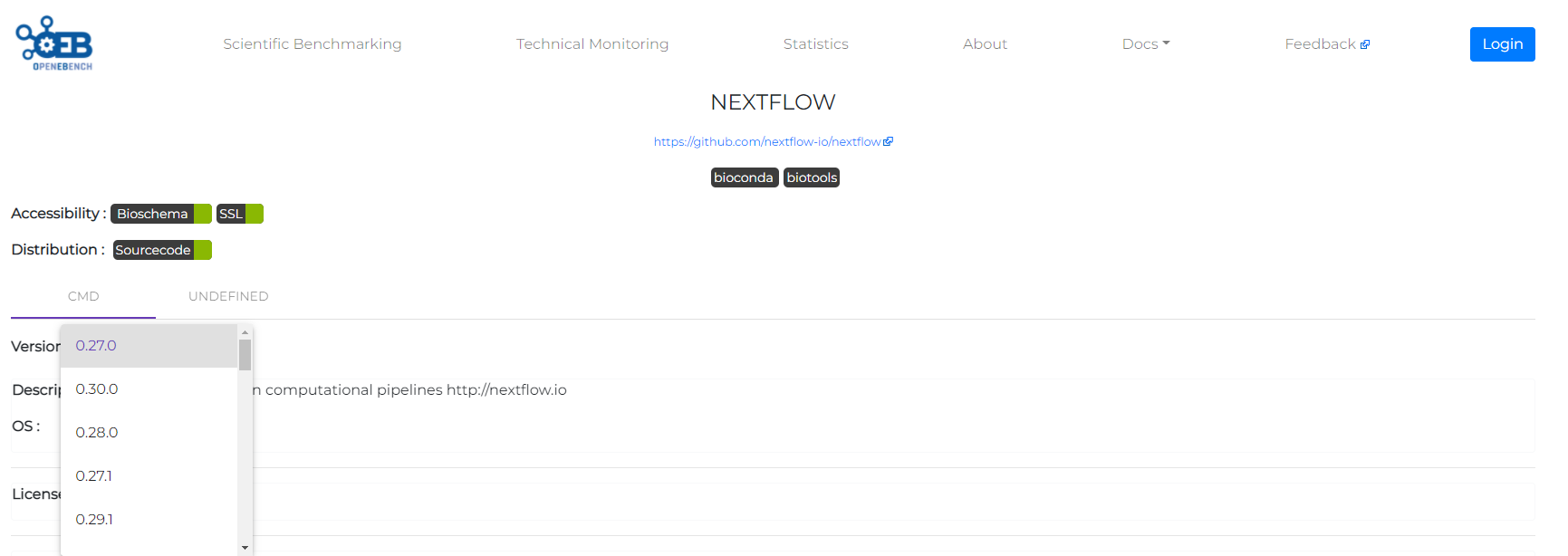Click version list scrollbar up arrow
1568x556 pixels.
(245, 332)
